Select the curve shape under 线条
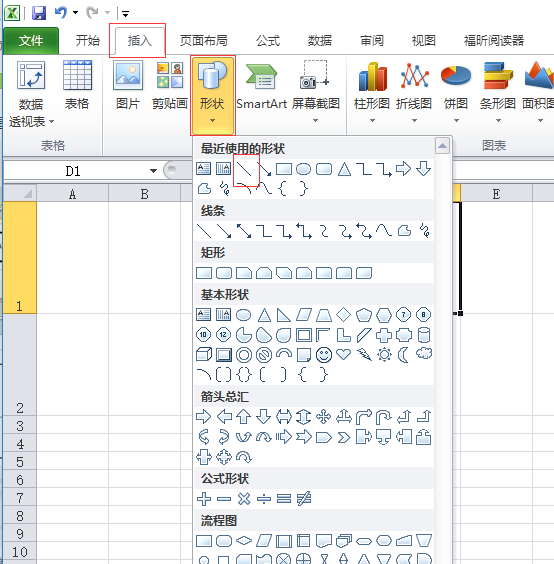The height and width of the screenshot is (564, 554). [x=383, y=231]
